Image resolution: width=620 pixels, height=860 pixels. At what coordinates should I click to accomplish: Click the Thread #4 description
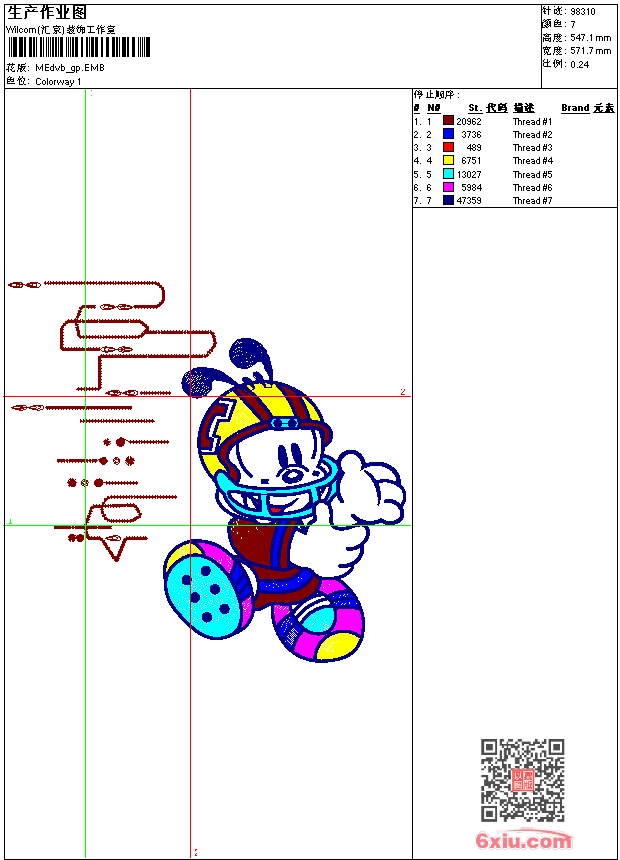tap(533, 161)
